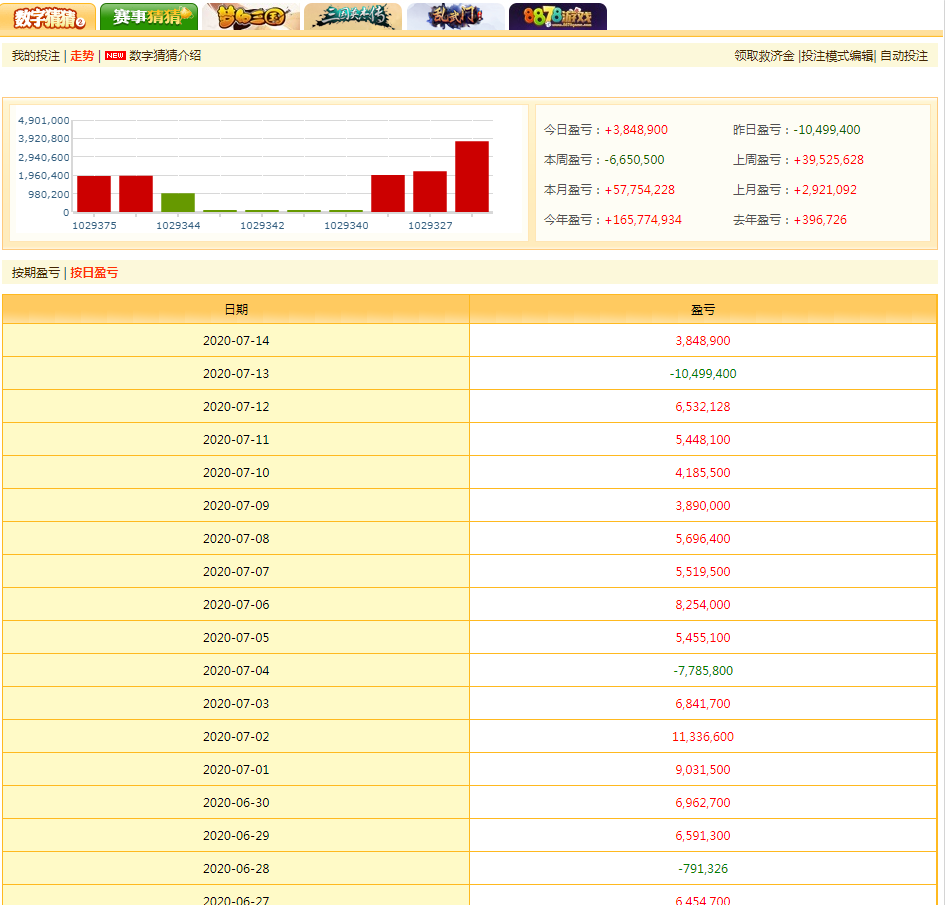Viewport: 948px width, 905px height.
Task: Click the red NEW badge icon
Action: (115, 56)
